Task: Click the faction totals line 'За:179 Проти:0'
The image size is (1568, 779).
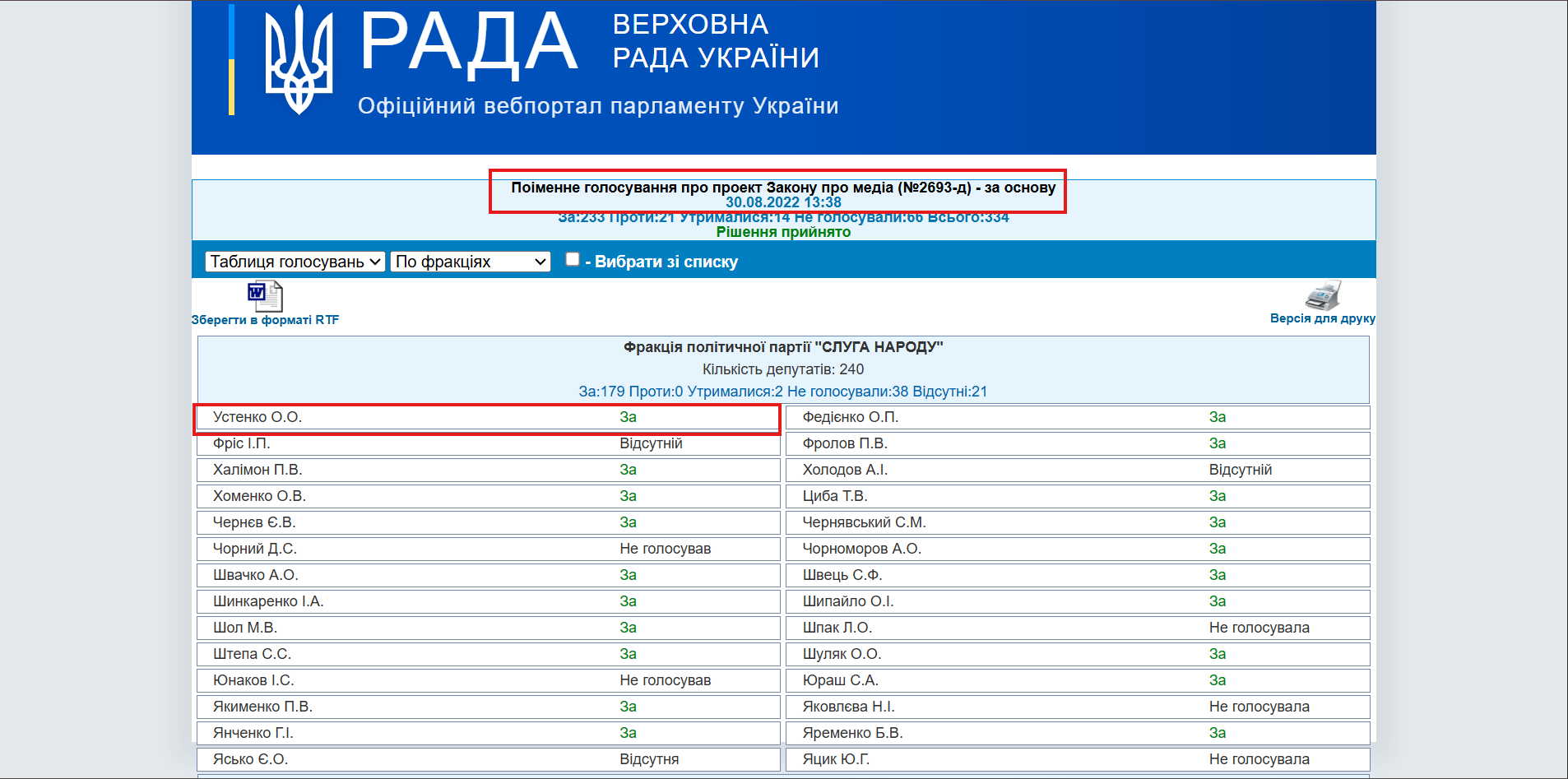Action: 783,392
